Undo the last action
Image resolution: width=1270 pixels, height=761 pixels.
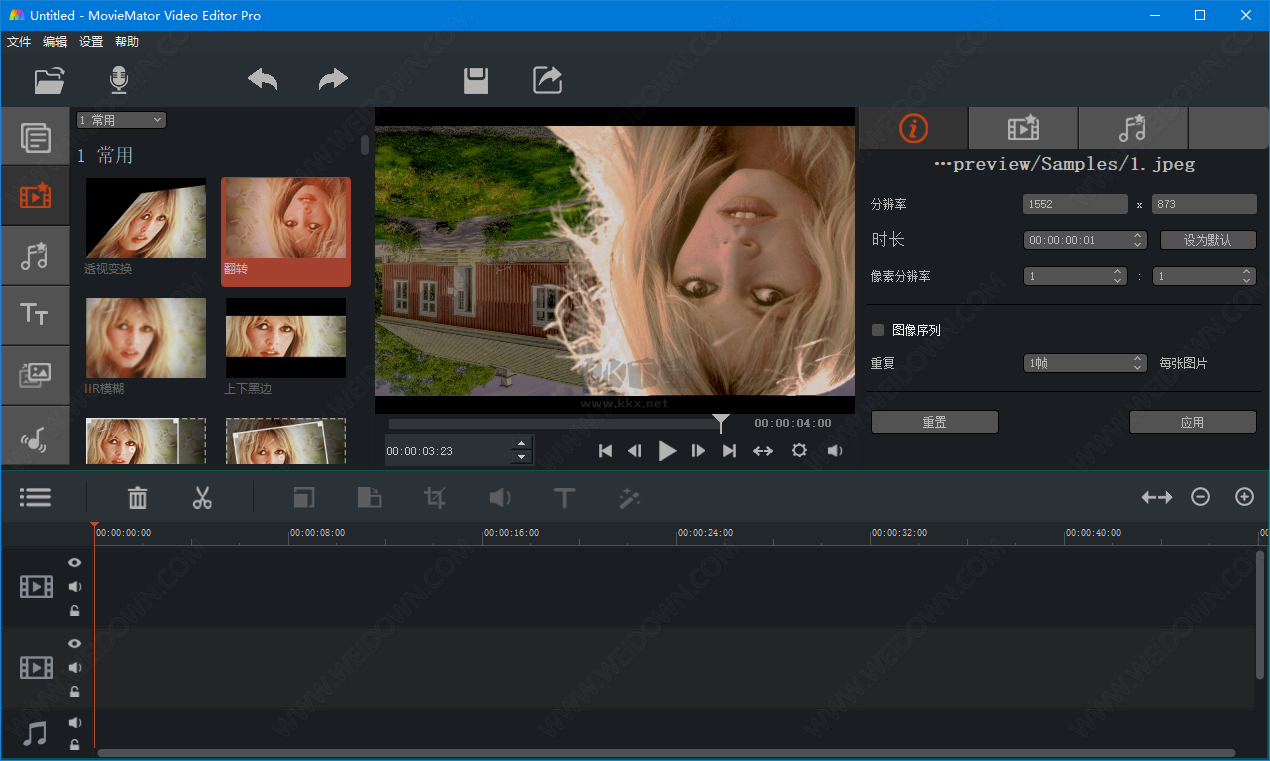coord(262,79)
